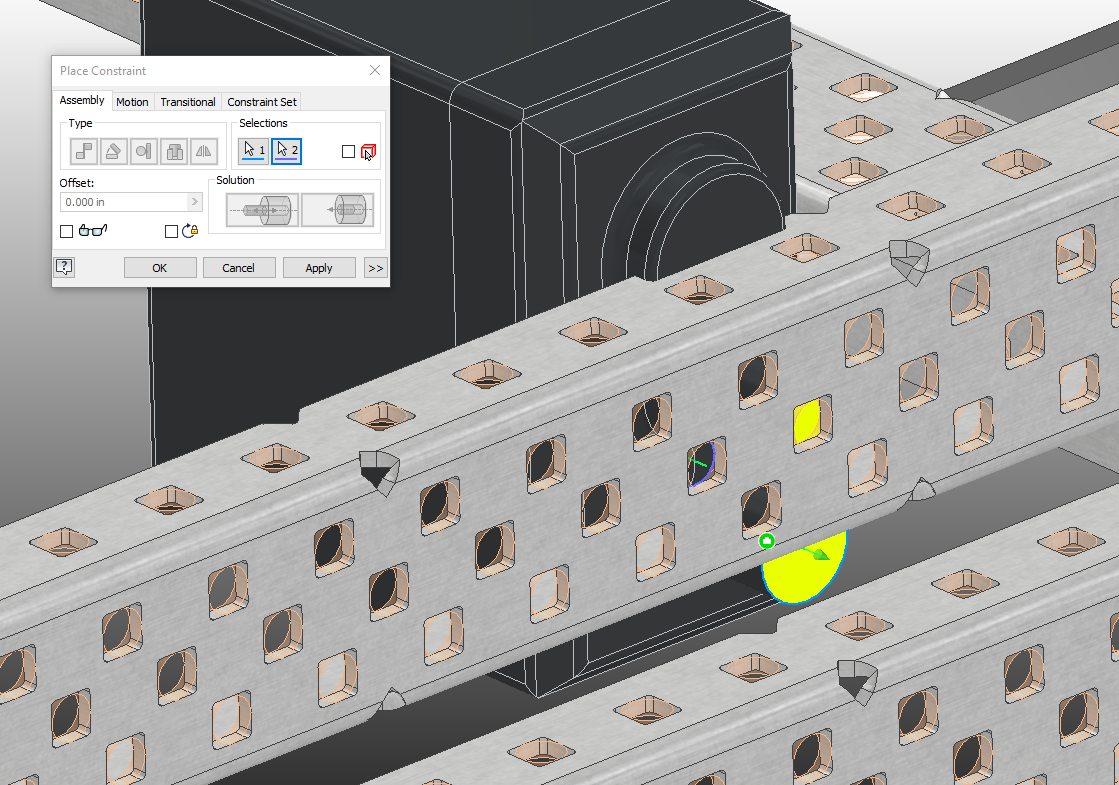Click the green lock glyph on the beam
Image resolution: width=1119 pixels, height=785 pixels.
(766, 541)
